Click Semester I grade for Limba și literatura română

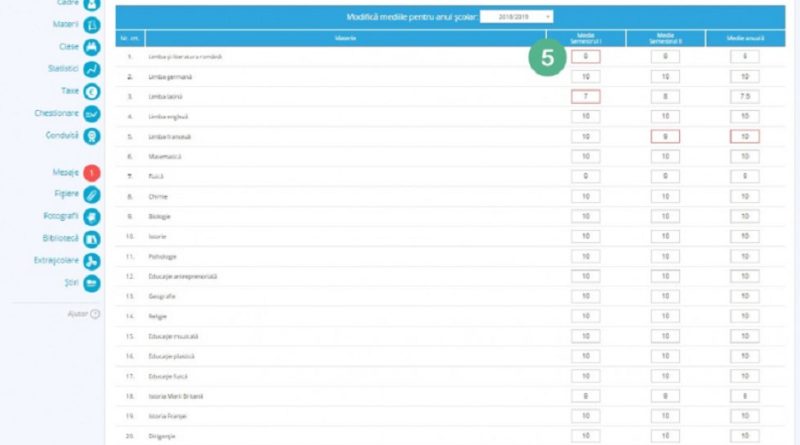585,57
